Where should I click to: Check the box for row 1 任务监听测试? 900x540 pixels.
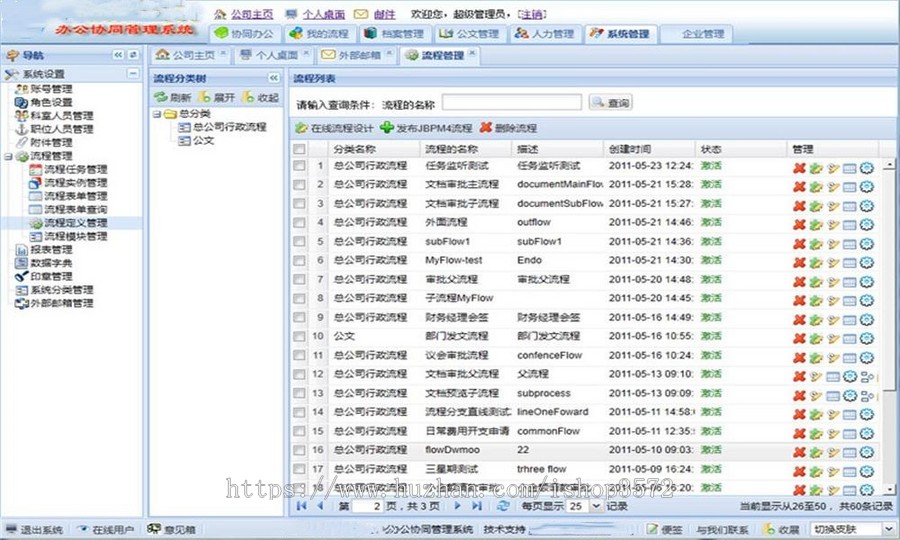[299, 165]
